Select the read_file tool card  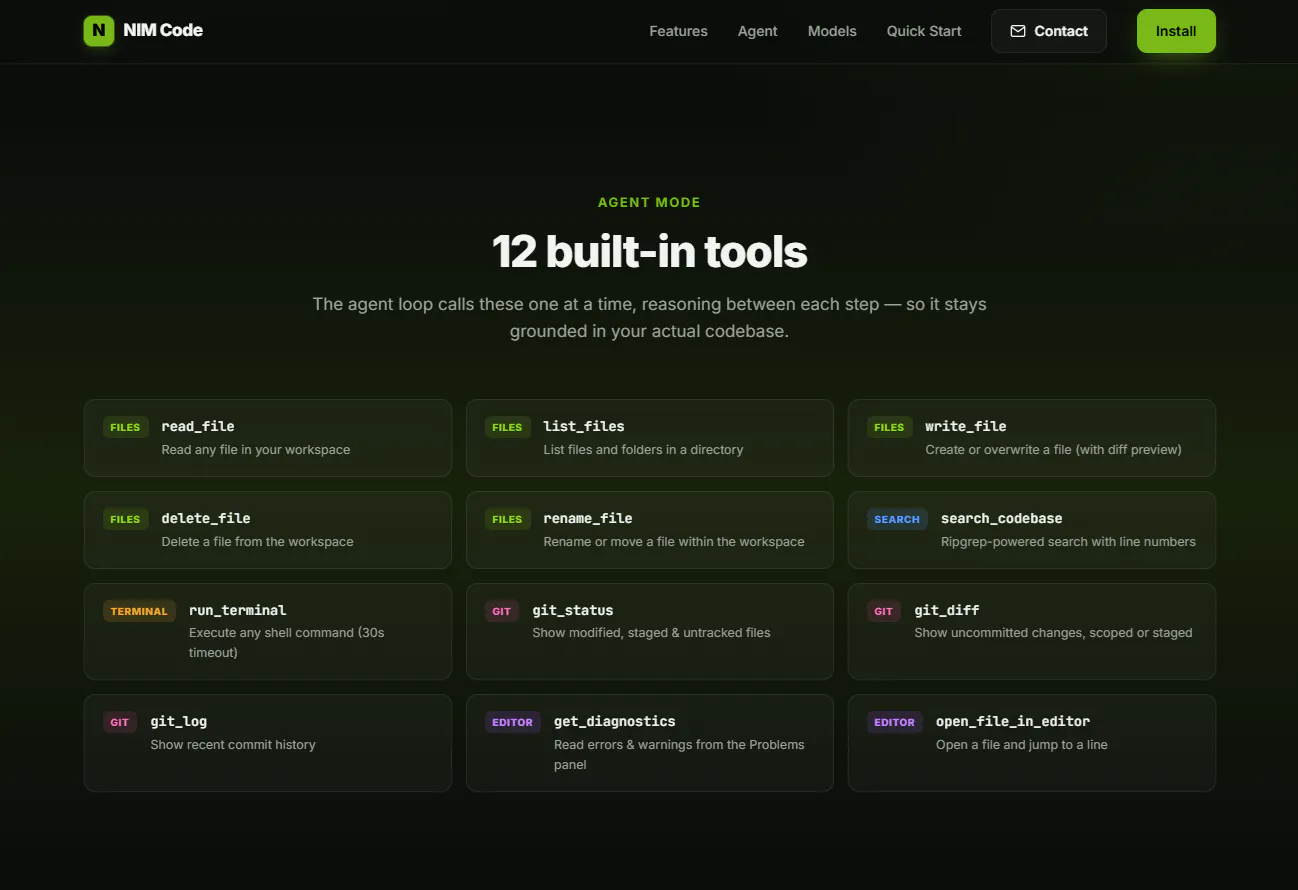tap(268, 438)
